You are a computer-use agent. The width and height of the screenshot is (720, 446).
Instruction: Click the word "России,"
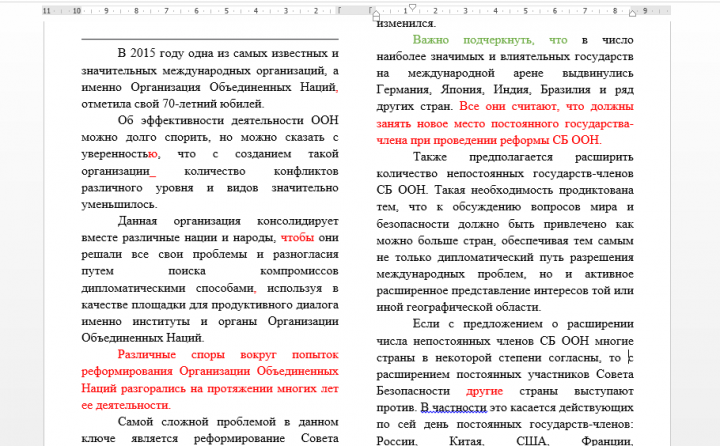coord(397,440)
